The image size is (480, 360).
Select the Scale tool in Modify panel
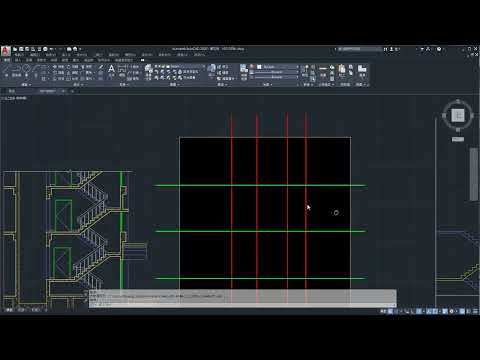point(72,78)
